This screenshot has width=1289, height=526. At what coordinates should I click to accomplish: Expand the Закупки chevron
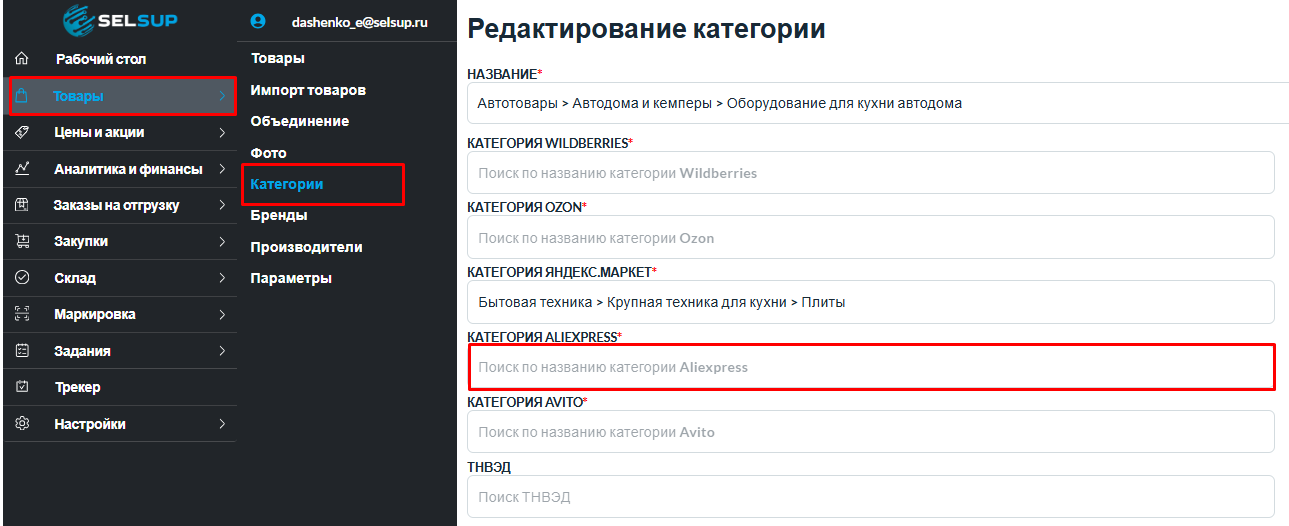(x=221, y=241)
